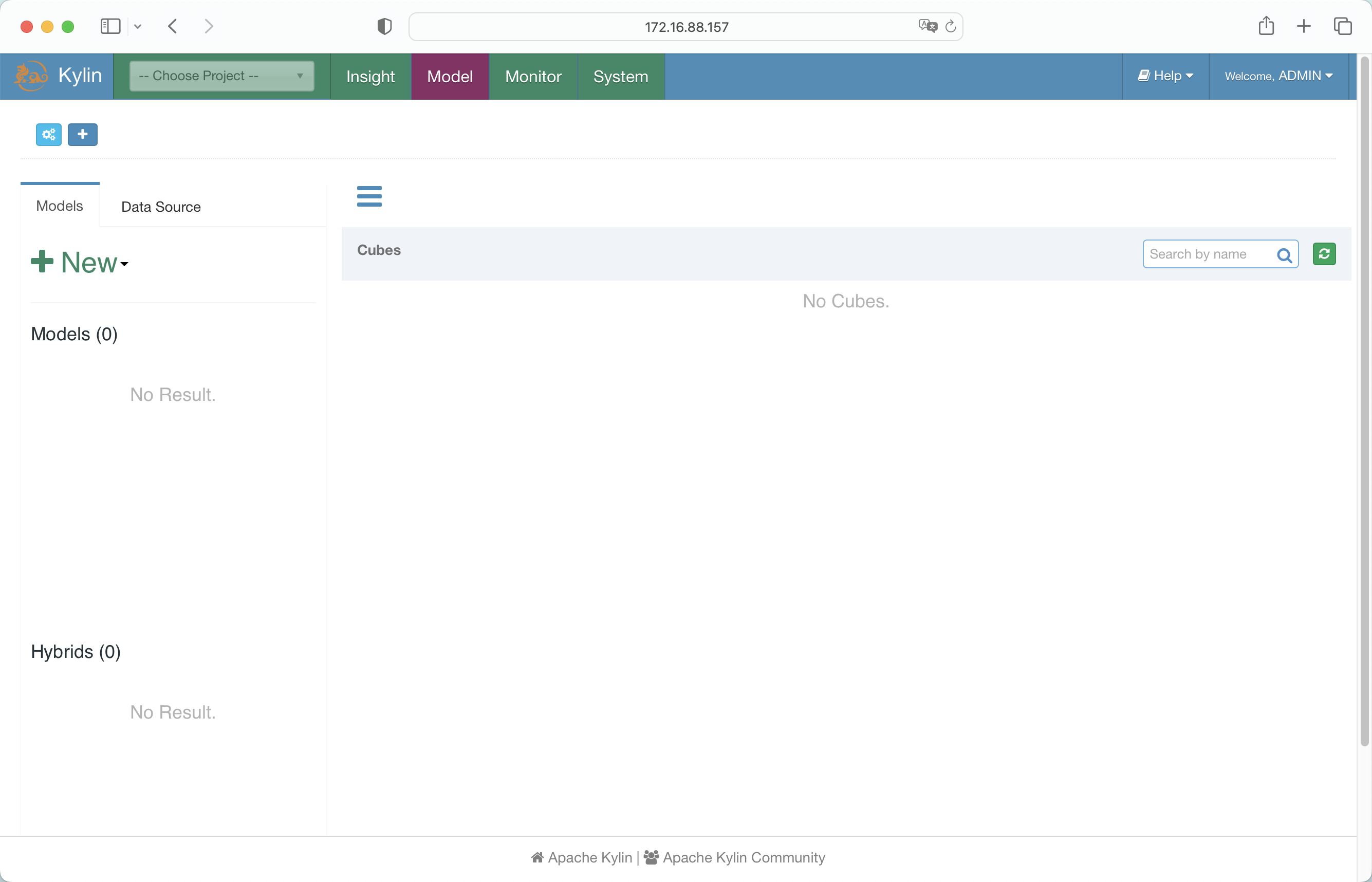
Task: Click the Kylin logo icon
Action: click(30, 76)
